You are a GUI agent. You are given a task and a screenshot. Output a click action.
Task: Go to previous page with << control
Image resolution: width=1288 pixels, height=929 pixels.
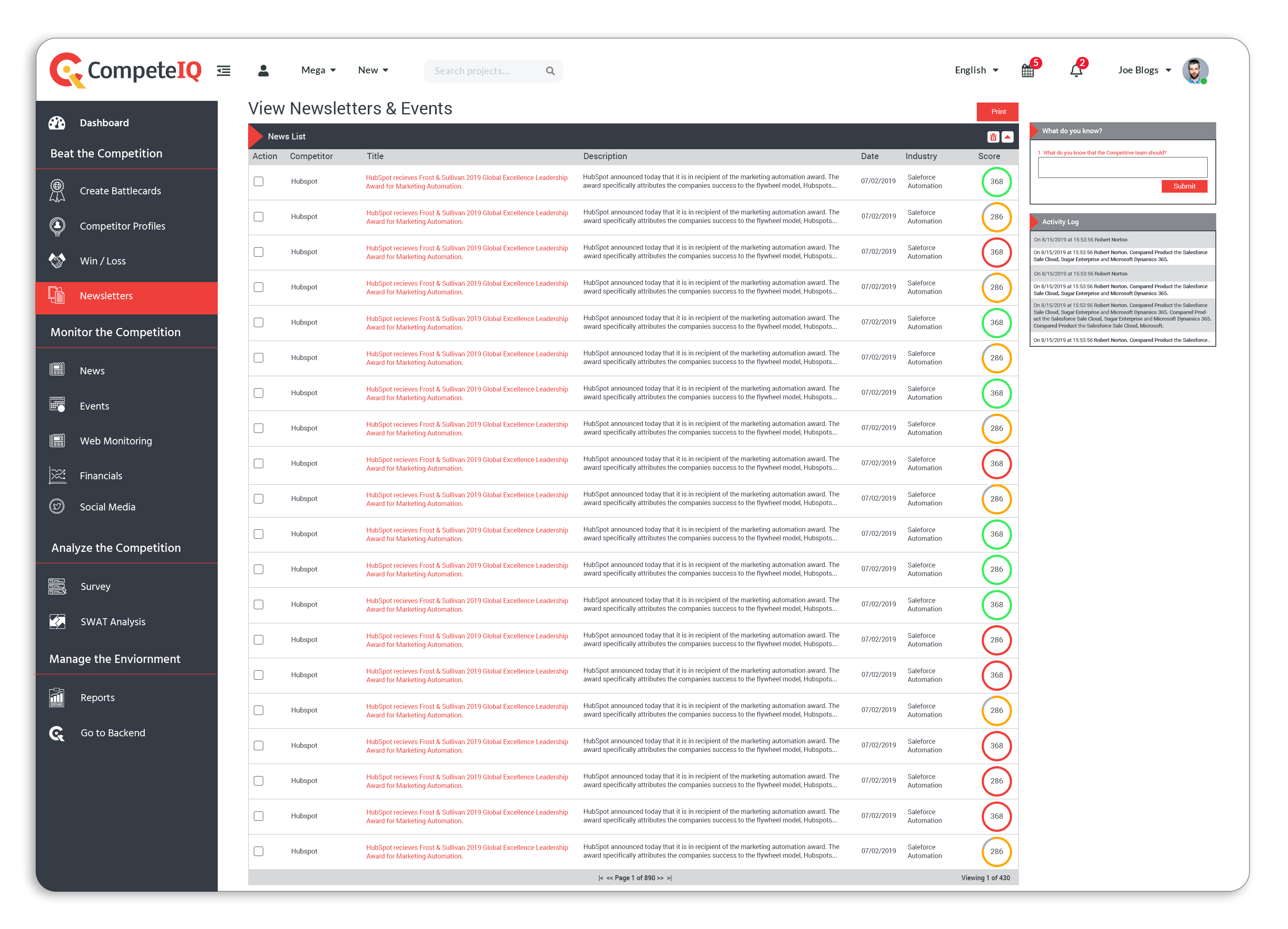pyautogui.click(x=610, y=878)
